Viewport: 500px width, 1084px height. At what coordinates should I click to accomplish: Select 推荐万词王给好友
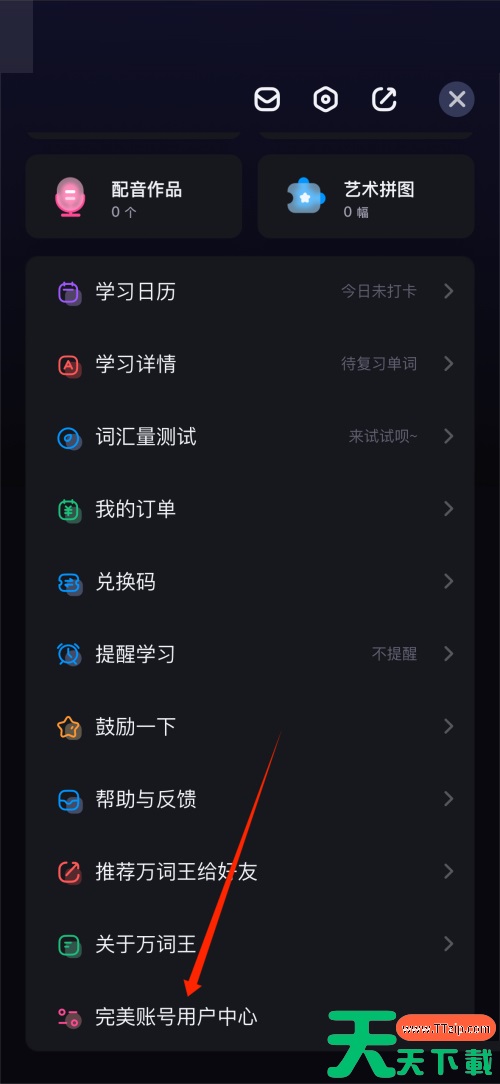click(x=250, y=872)
